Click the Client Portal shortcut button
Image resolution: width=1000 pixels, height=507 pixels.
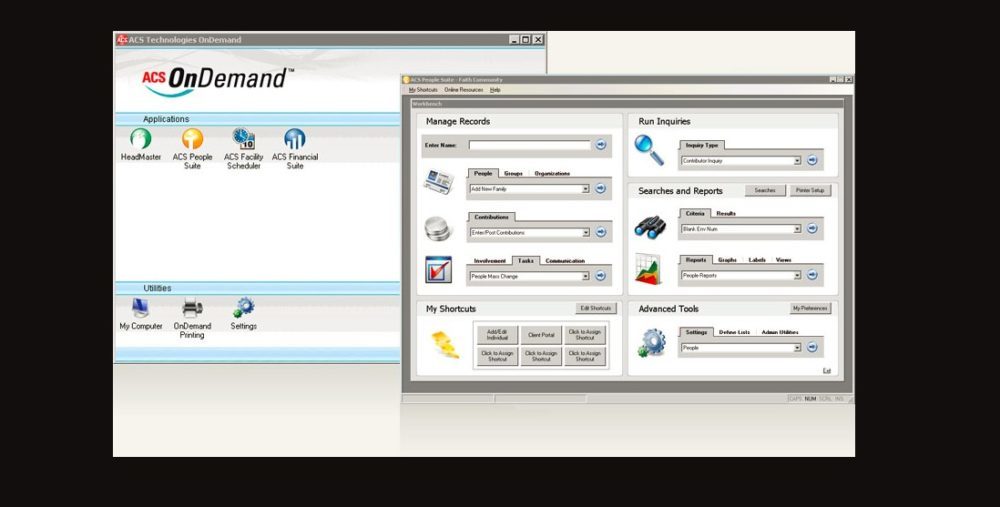(541, 335)
